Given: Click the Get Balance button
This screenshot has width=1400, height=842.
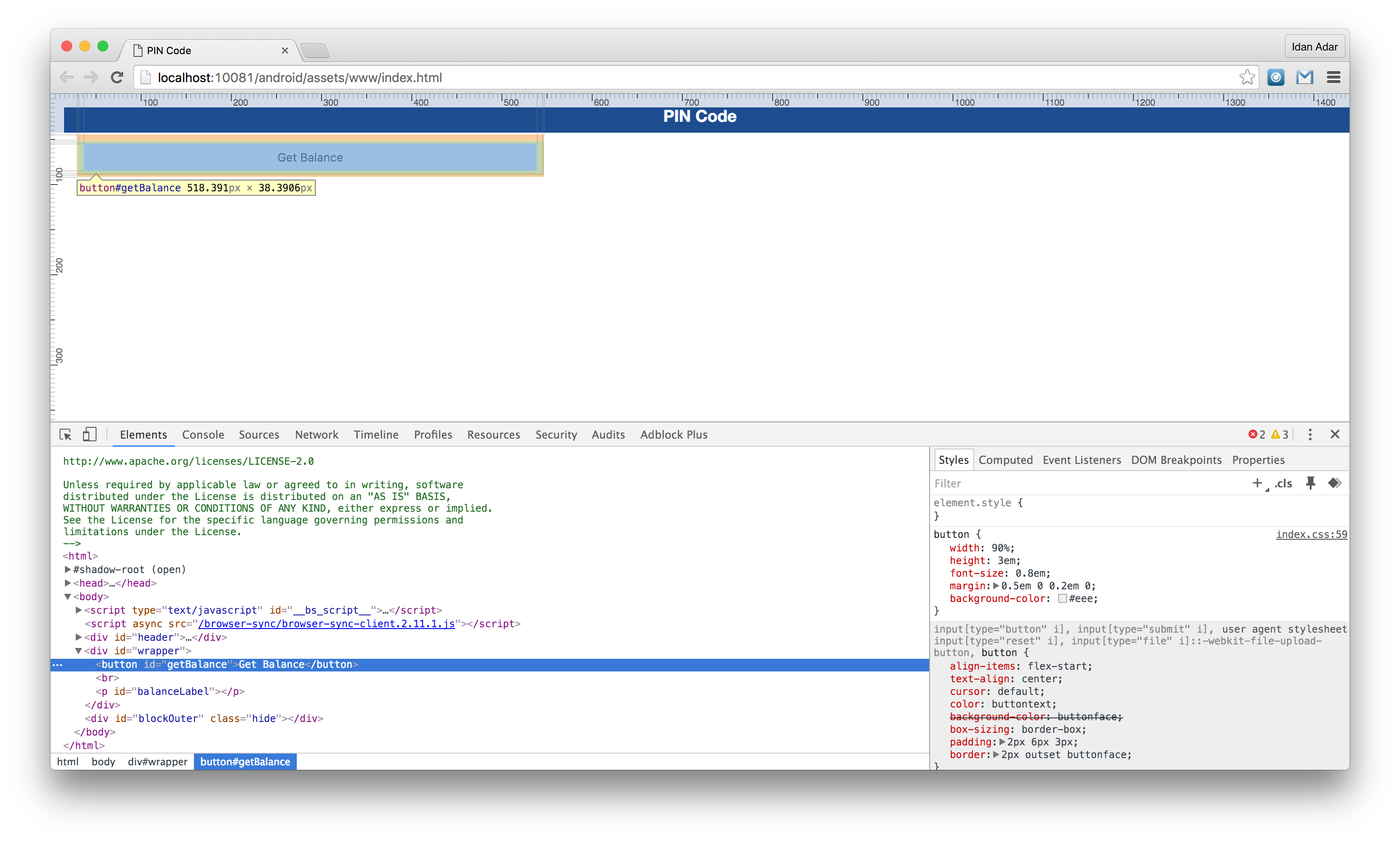Looking at the screenshot, I should tap(309, 158).
